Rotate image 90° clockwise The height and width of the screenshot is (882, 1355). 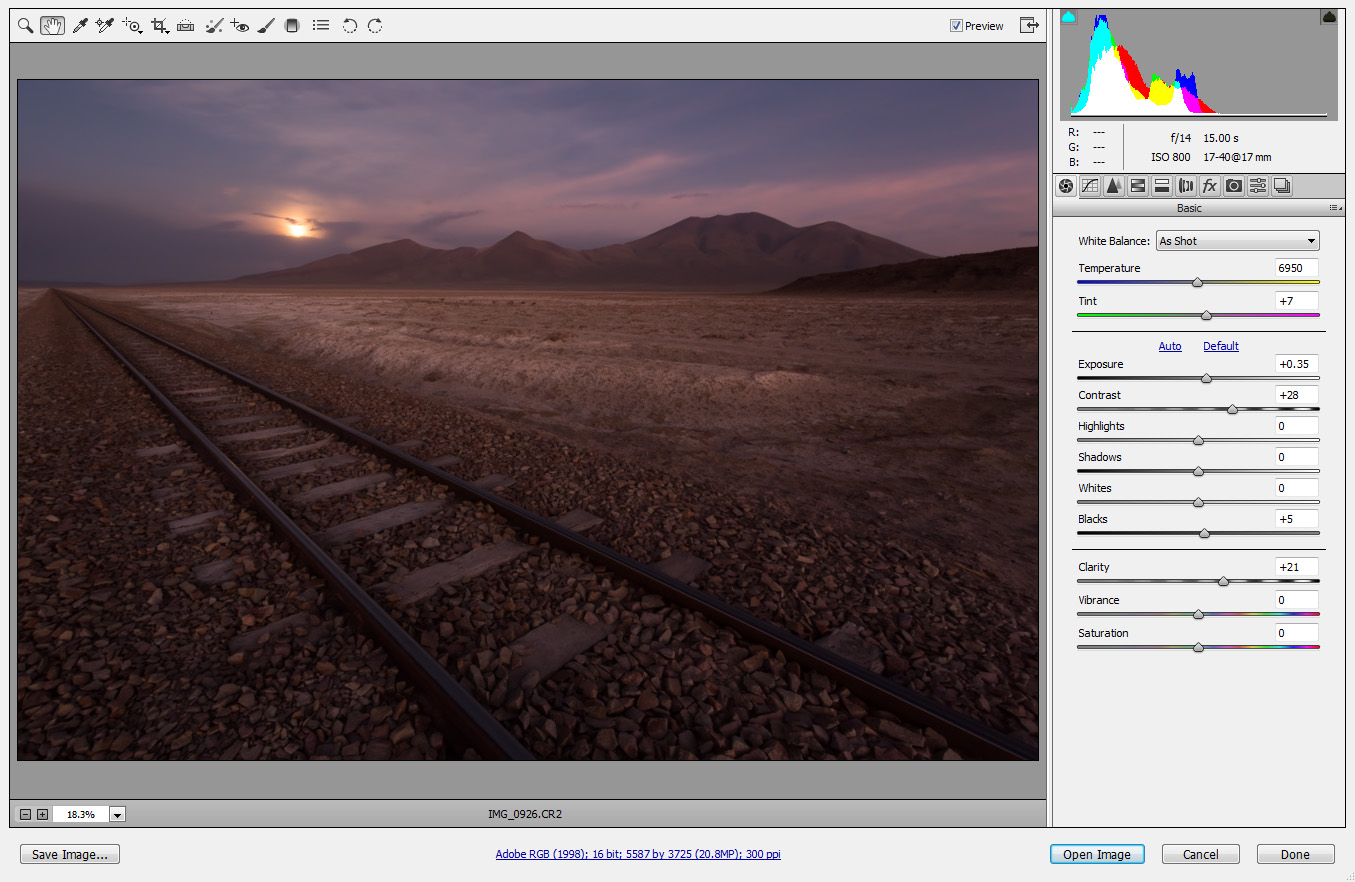click(375, 26)
